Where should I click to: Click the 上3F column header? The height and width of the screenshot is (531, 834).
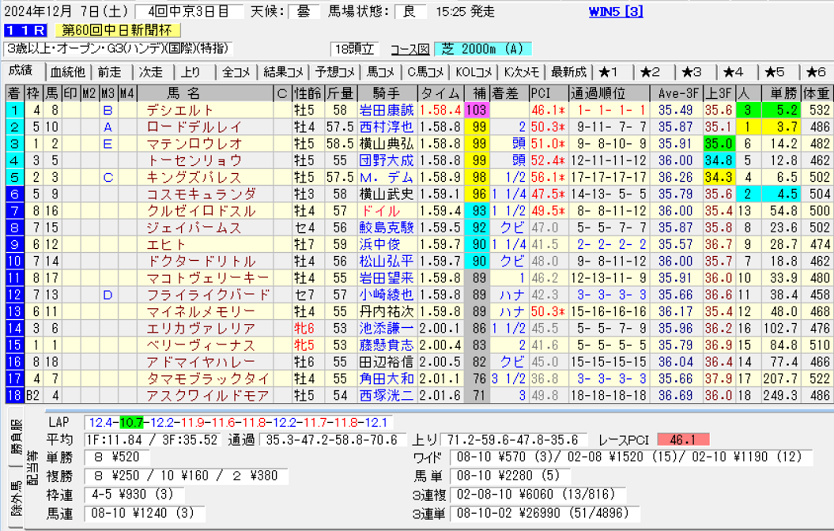717,93
